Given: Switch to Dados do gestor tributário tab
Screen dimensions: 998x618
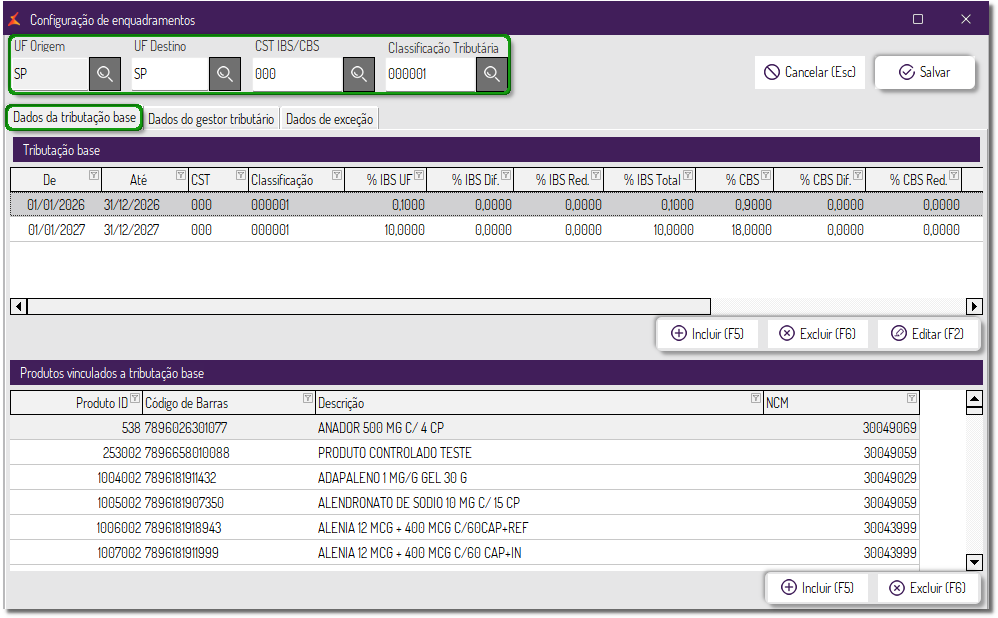Looking at the screenshot, I should point(211,119).
